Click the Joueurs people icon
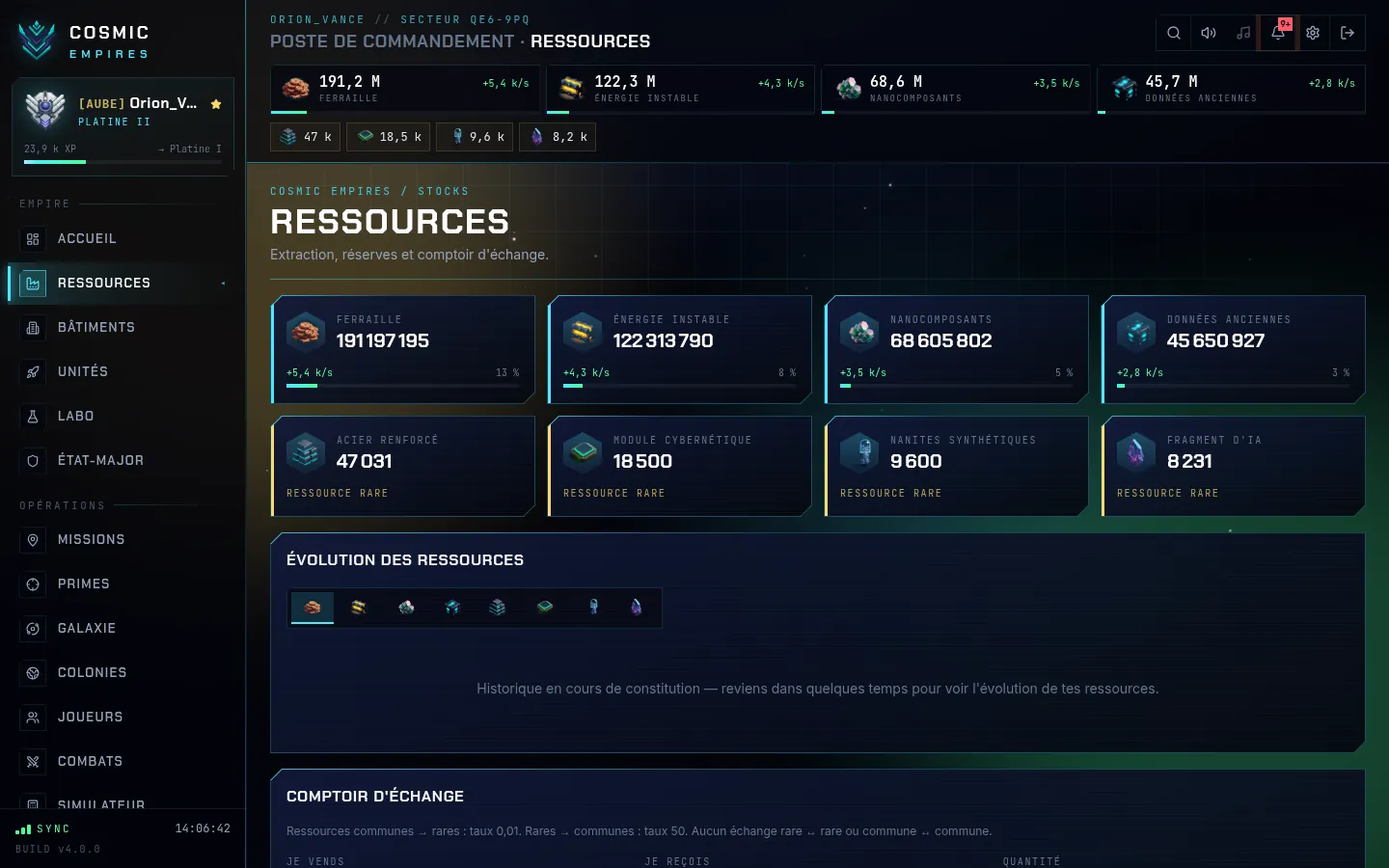Viewport: 1389px width, 868px height. [33, 718]
